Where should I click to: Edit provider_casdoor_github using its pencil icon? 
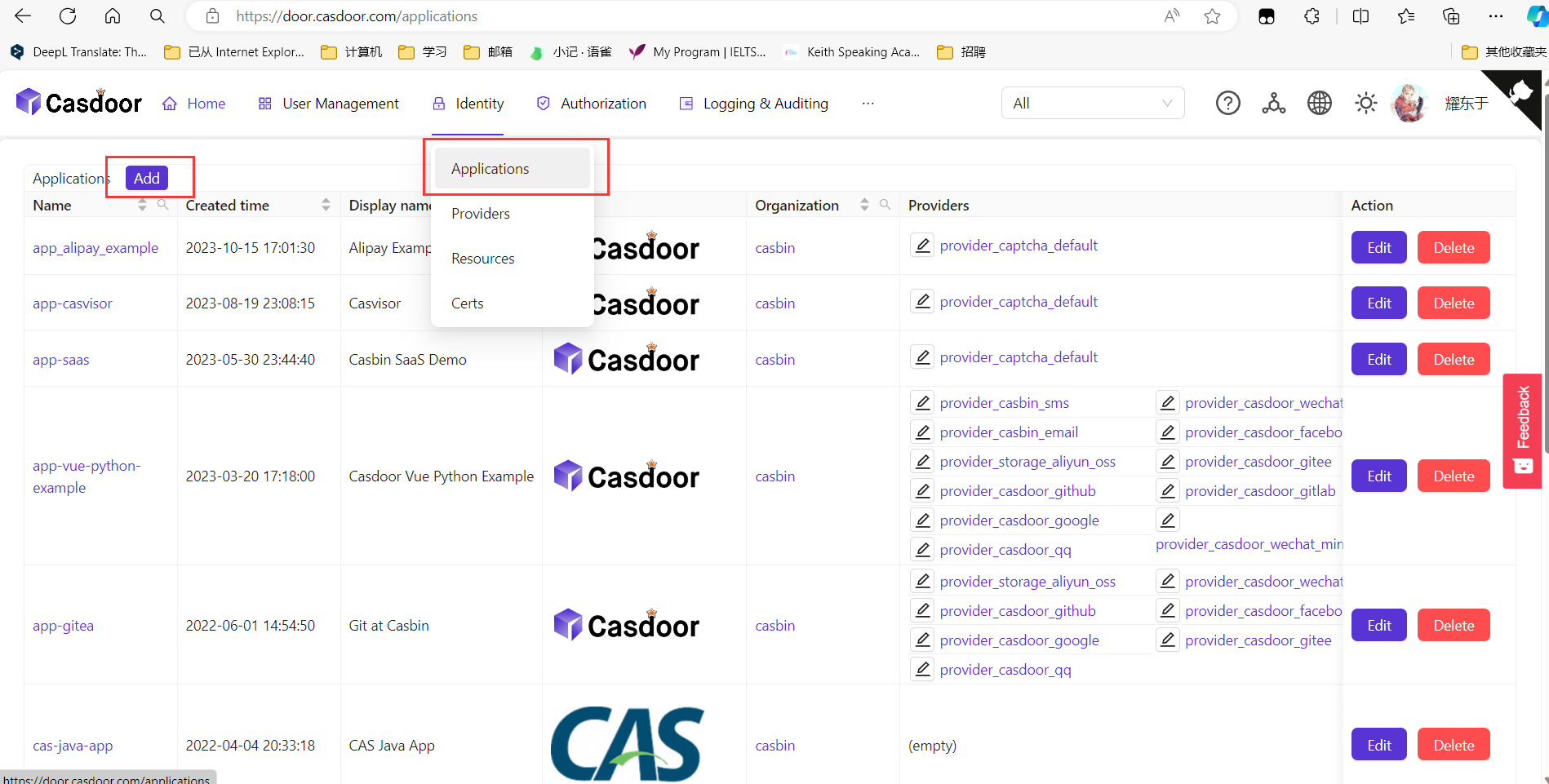922,490
